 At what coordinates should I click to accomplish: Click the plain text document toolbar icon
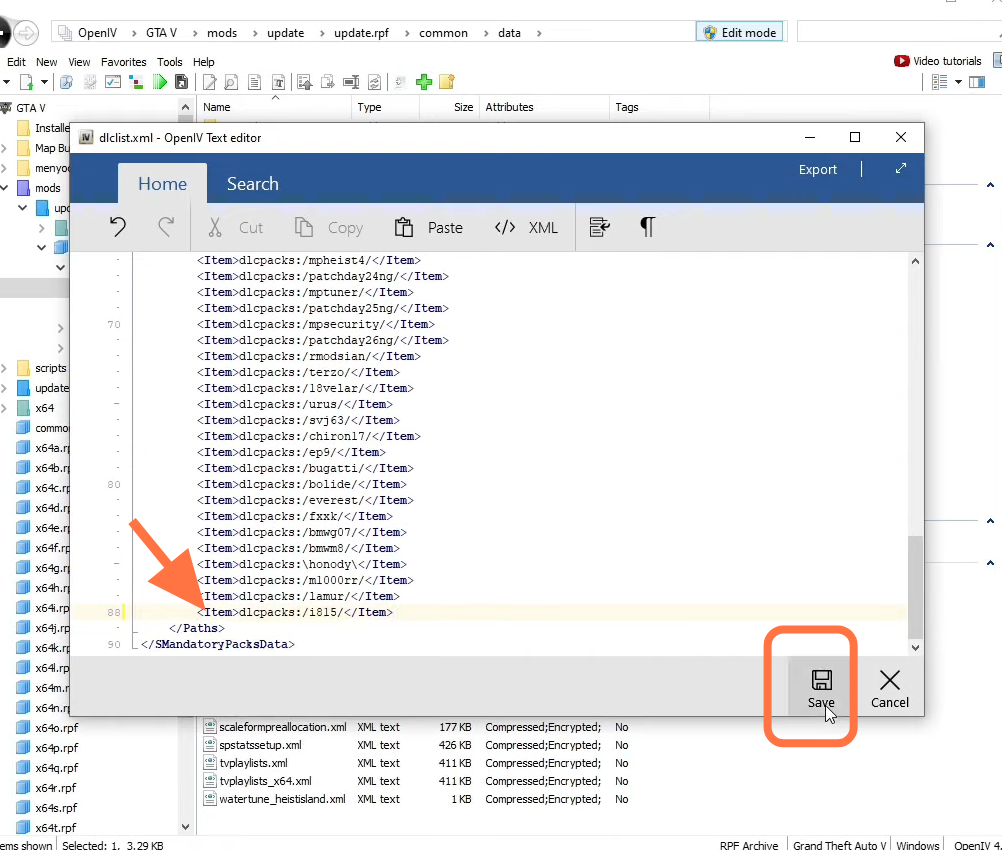point(254,82)
